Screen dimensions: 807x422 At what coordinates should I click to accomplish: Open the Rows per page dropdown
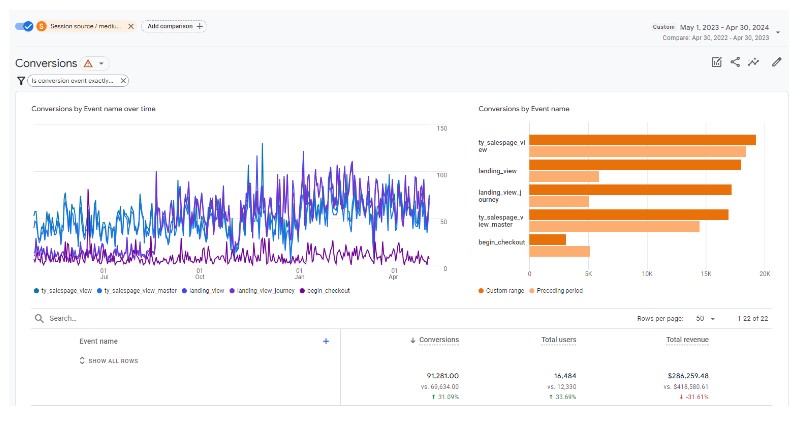click(x=705, y=319)
